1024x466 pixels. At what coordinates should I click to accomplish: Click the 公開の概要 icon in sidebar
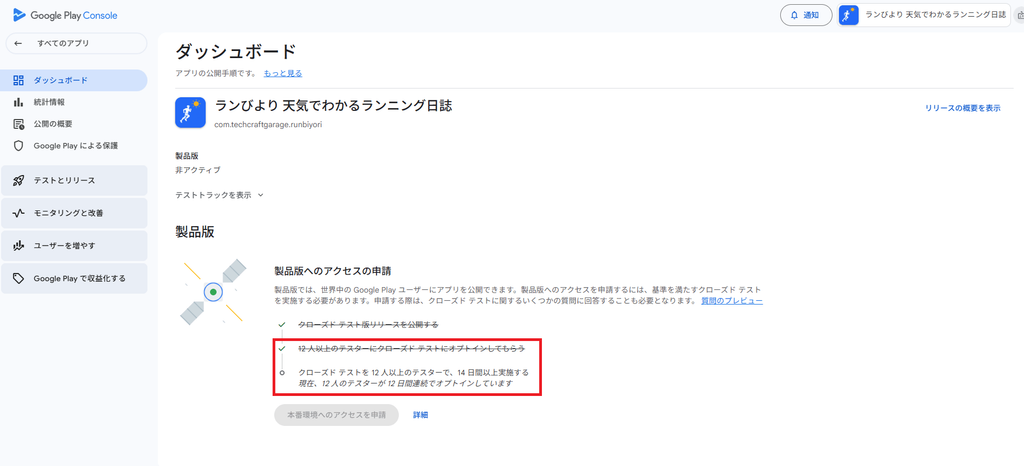[x=18, y=124]
